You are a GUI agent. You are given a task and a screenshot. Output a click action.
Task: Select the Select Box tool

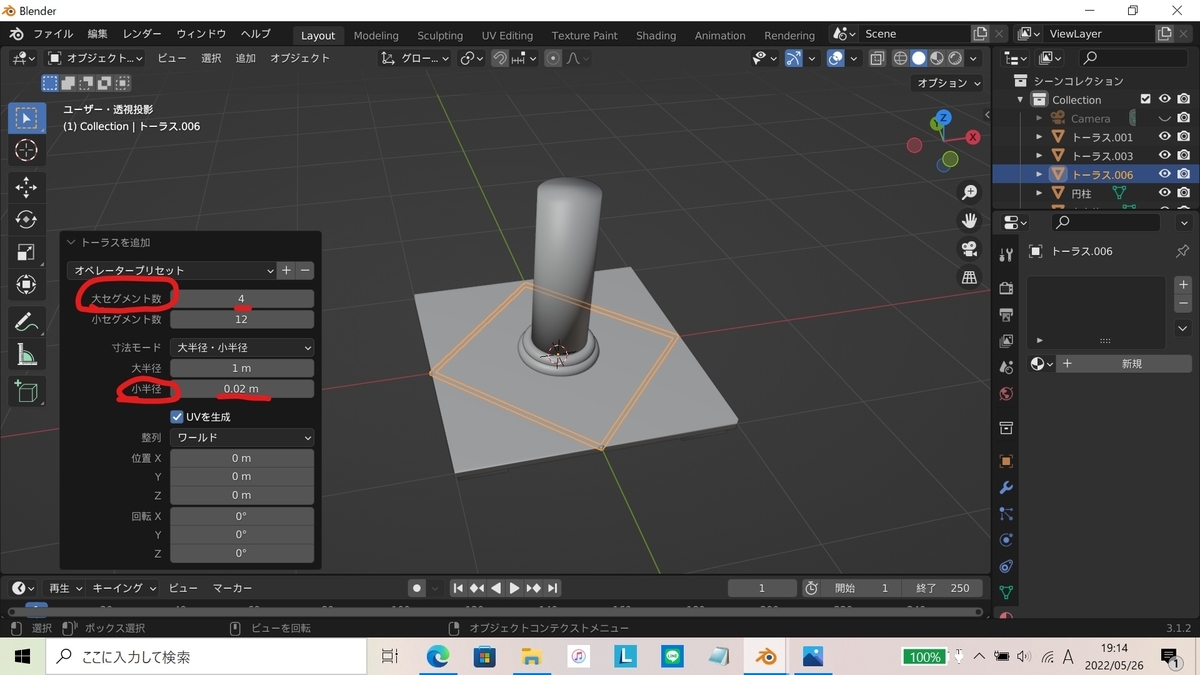pyautogui.click(x=26, y=118)
